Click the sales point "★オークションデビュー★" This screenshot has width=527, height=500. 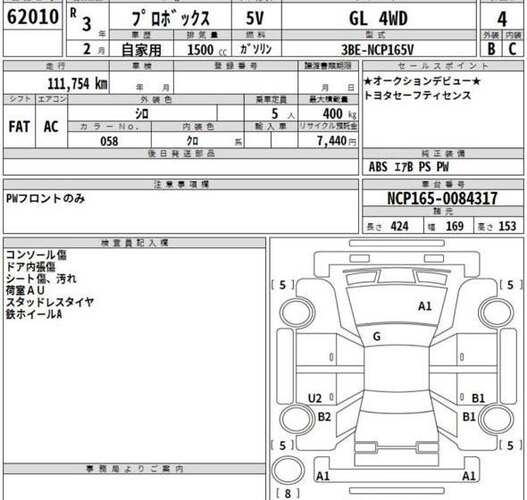(422, 81)
